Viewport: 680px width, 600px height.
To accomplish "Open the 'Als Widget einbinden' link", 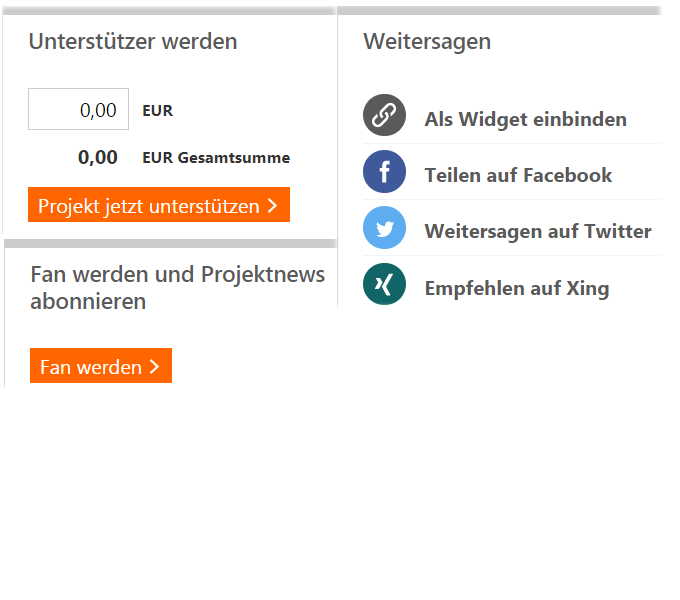I will (x=525, y=119).
